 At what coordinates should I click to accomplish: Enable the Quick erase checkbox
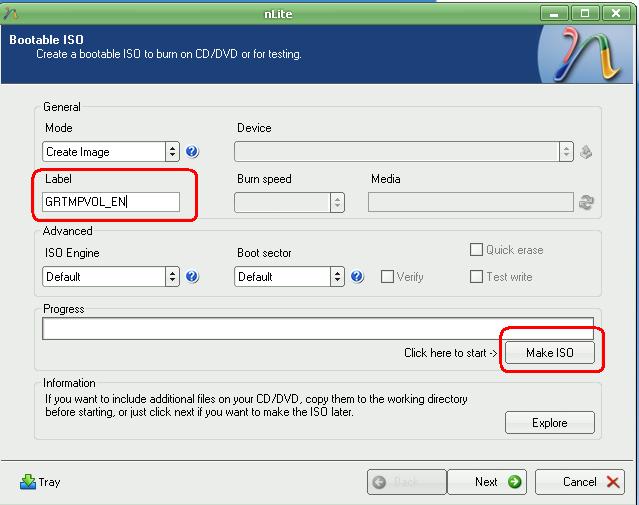point(476,249)
